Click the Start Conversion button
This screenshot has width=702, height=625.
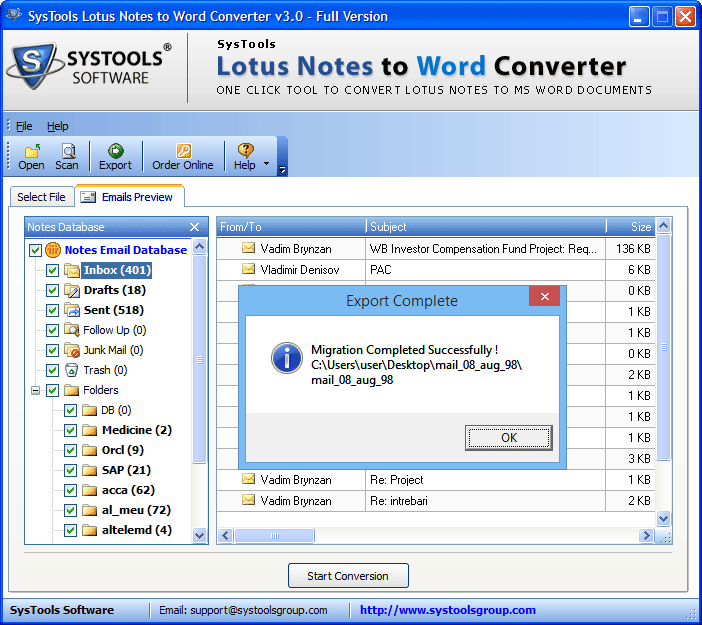pos(348,576)
